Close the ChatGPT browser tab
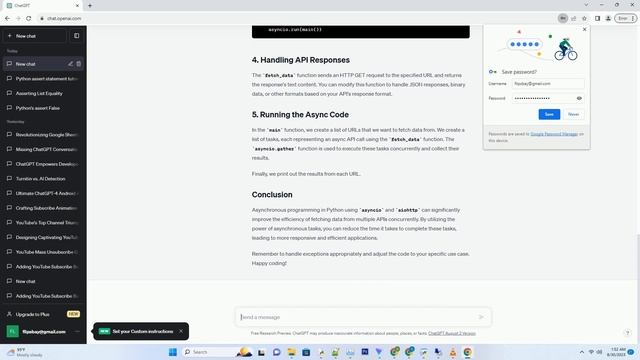The height and width of the screenshot is (360, 640). point(77,6)
